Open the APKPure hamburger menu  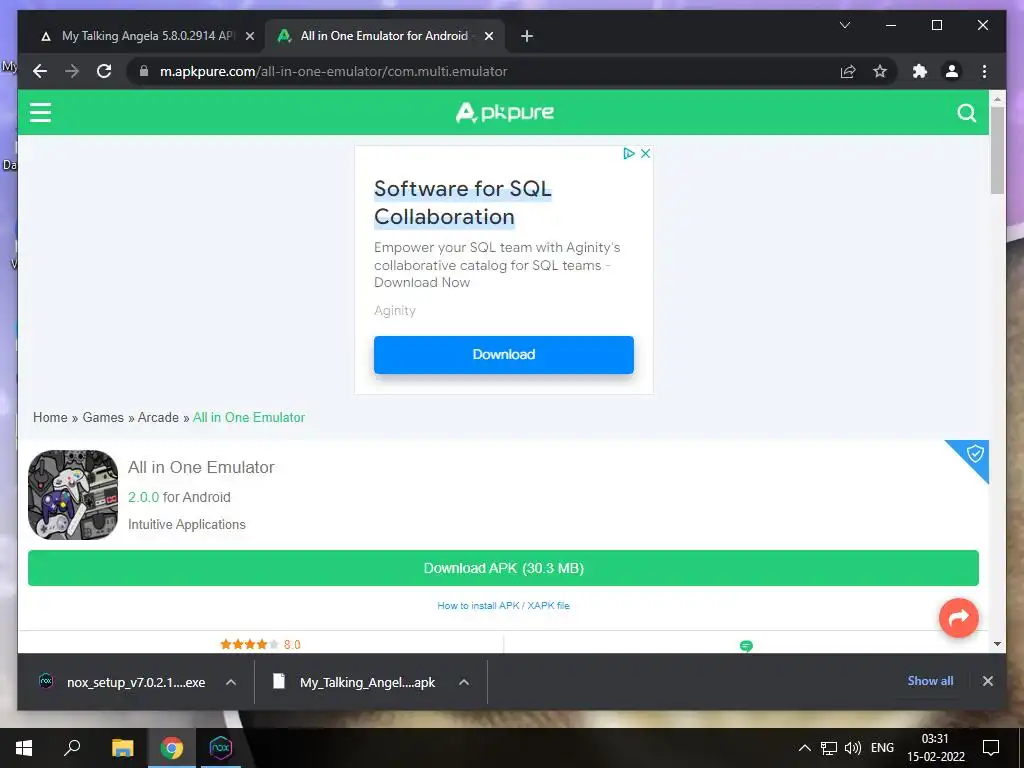point(40,112)
